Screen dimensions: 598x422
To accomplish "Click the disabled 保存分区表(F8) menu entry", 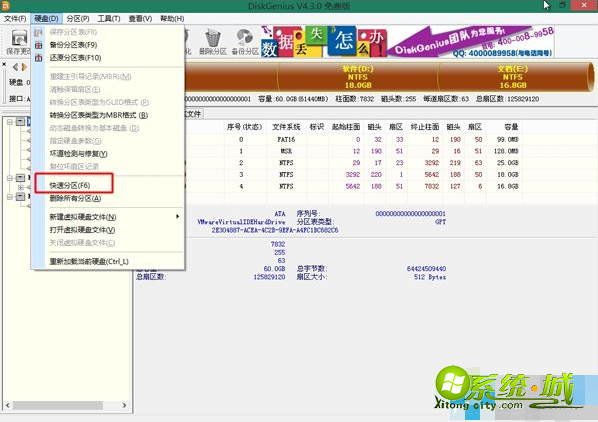I will coord(108,32).
